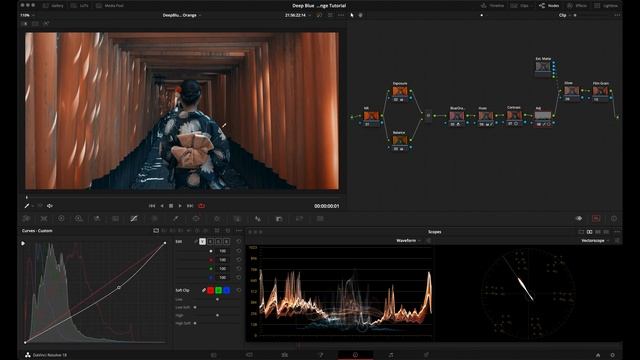Open the Color page at bottom
Viewport: 640px width, 360px height.
click(355, 355)
